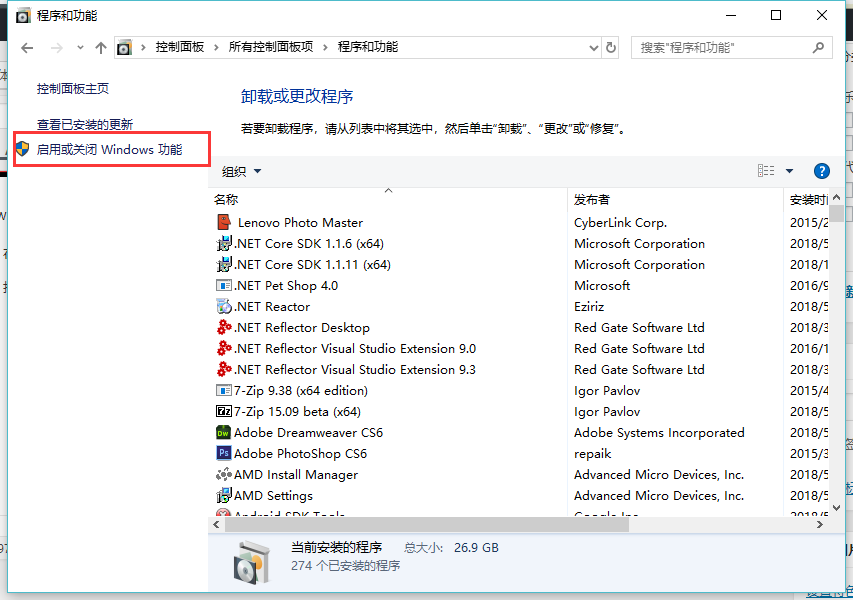Screen dimensions: 853x600
Task: Click the Reflector Visual Studio Extension 9.0 icon
Action: [224, 348]
